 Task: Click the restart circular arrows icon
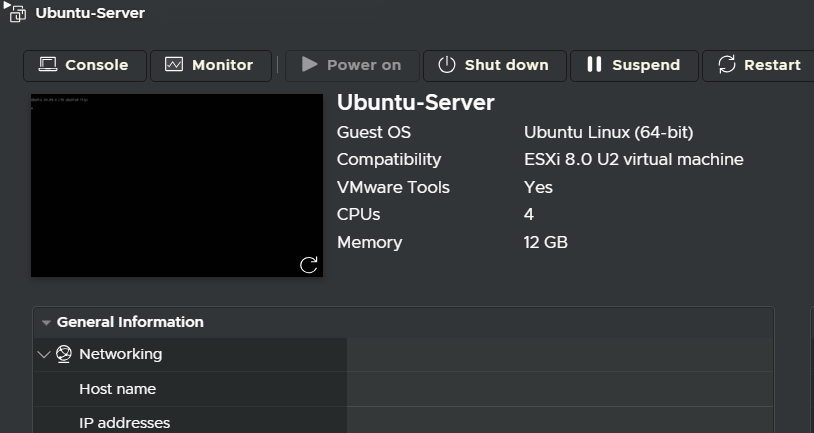coord(727,65)
